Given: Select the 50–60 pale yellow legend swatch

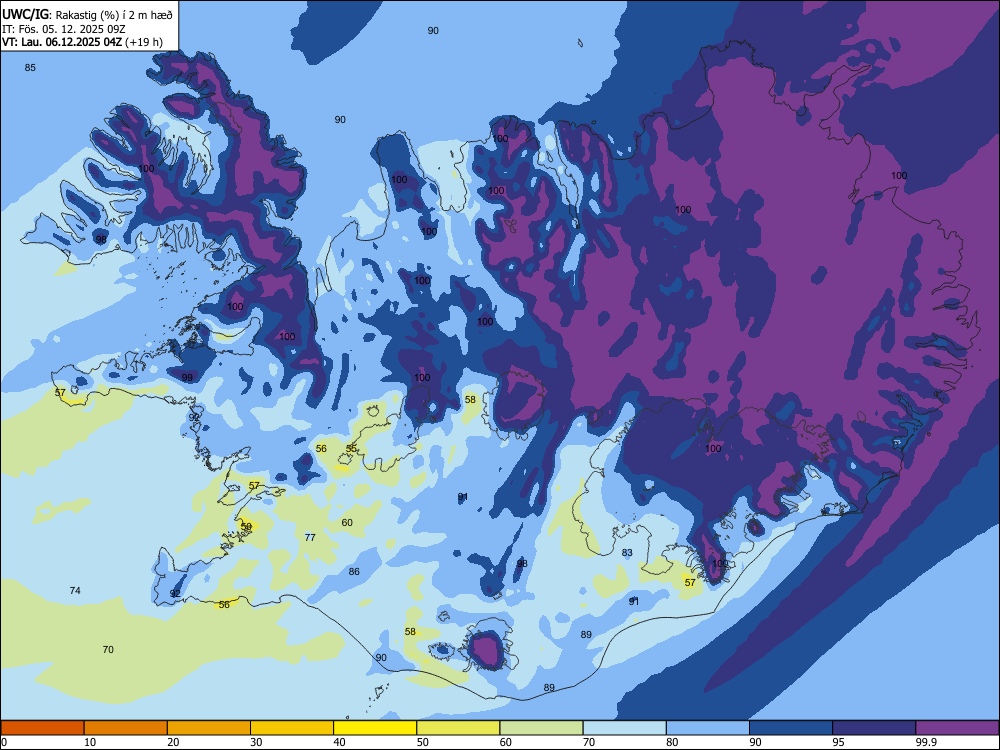Looking at the screenshot, I should (458, 728).
